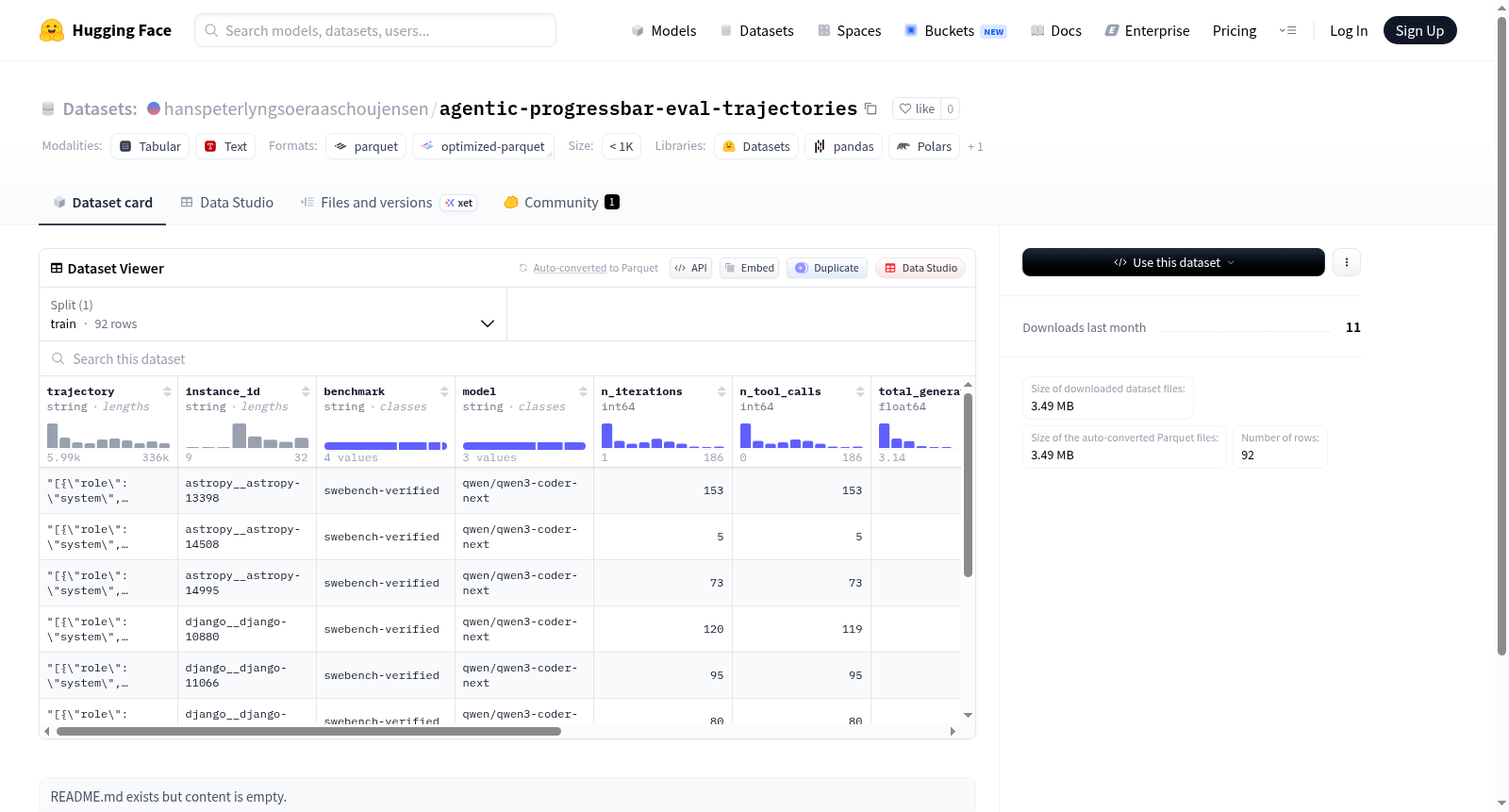Viewport: 1509px width, 812px height.
Task: Select the parquet format tag
Action: click(366, 146)
